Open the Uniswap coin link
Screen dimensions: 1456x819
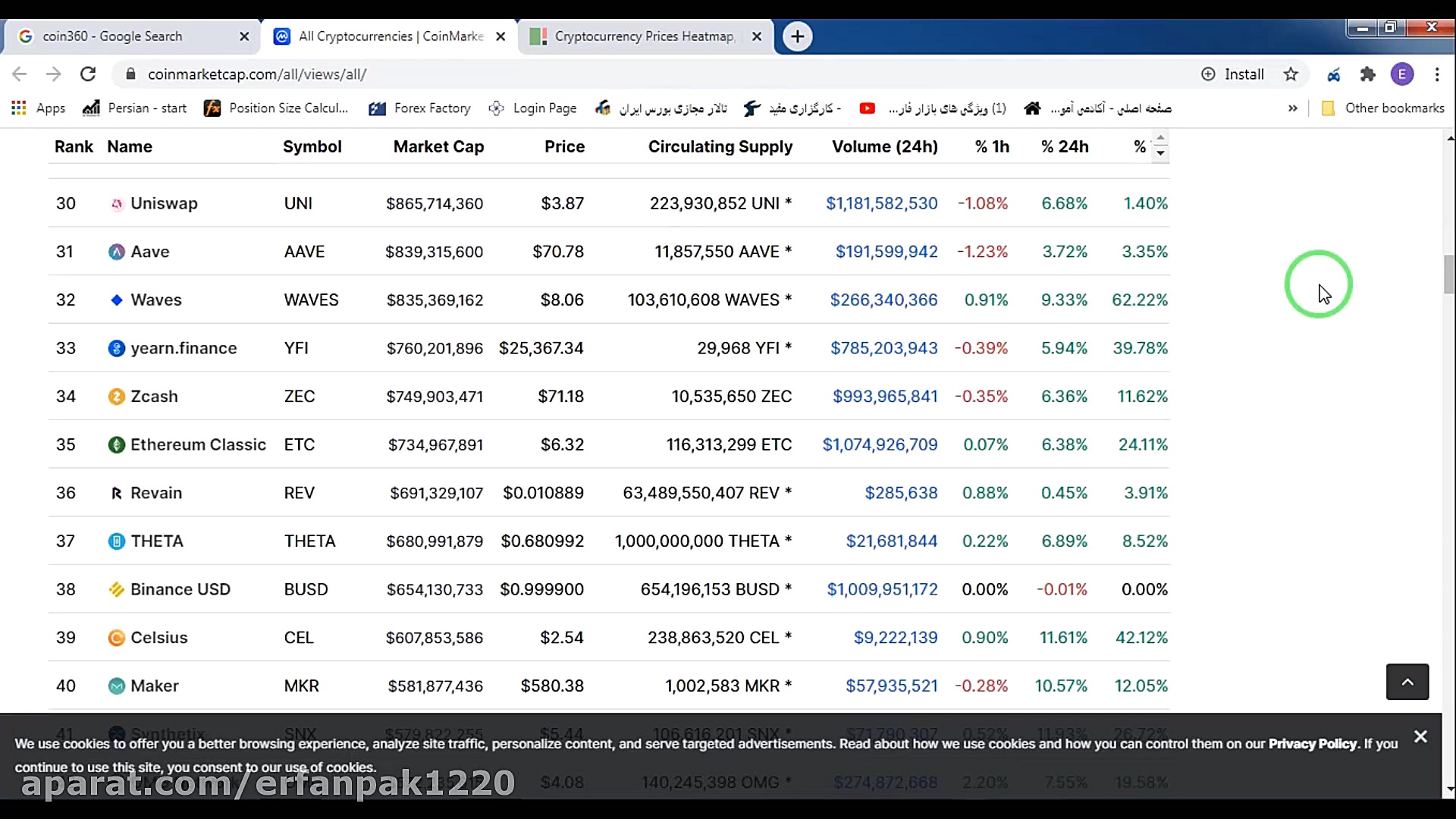coord(164,204)
